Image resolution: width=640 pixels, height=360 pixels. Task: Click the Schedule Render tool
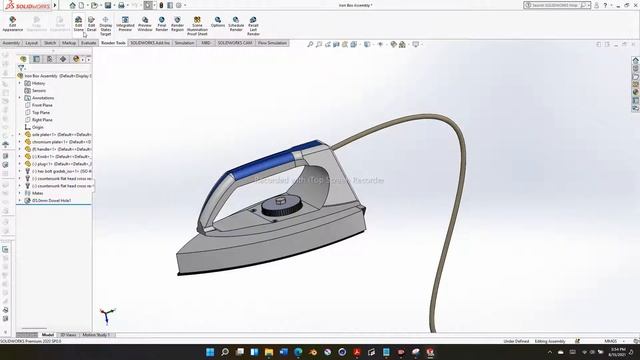coord(236,24)
